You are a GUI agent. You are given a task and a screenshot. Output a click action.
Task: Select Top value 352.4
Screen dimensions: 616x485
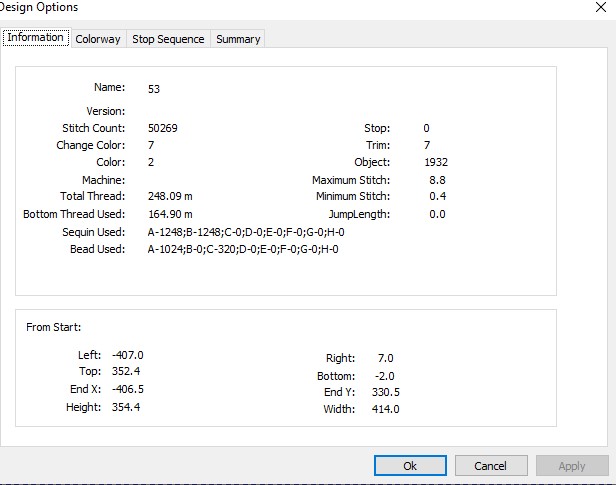126,371
